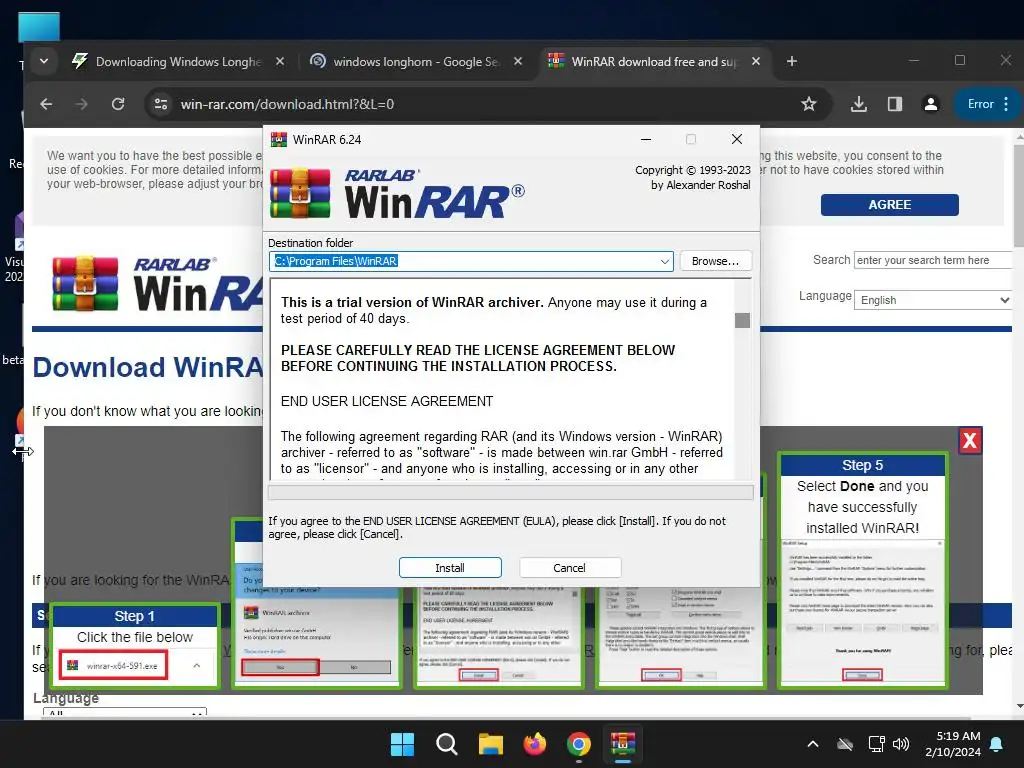Screen dimensions: 1024x768
Task: Click the website search input field
Action: coord(932,260)
